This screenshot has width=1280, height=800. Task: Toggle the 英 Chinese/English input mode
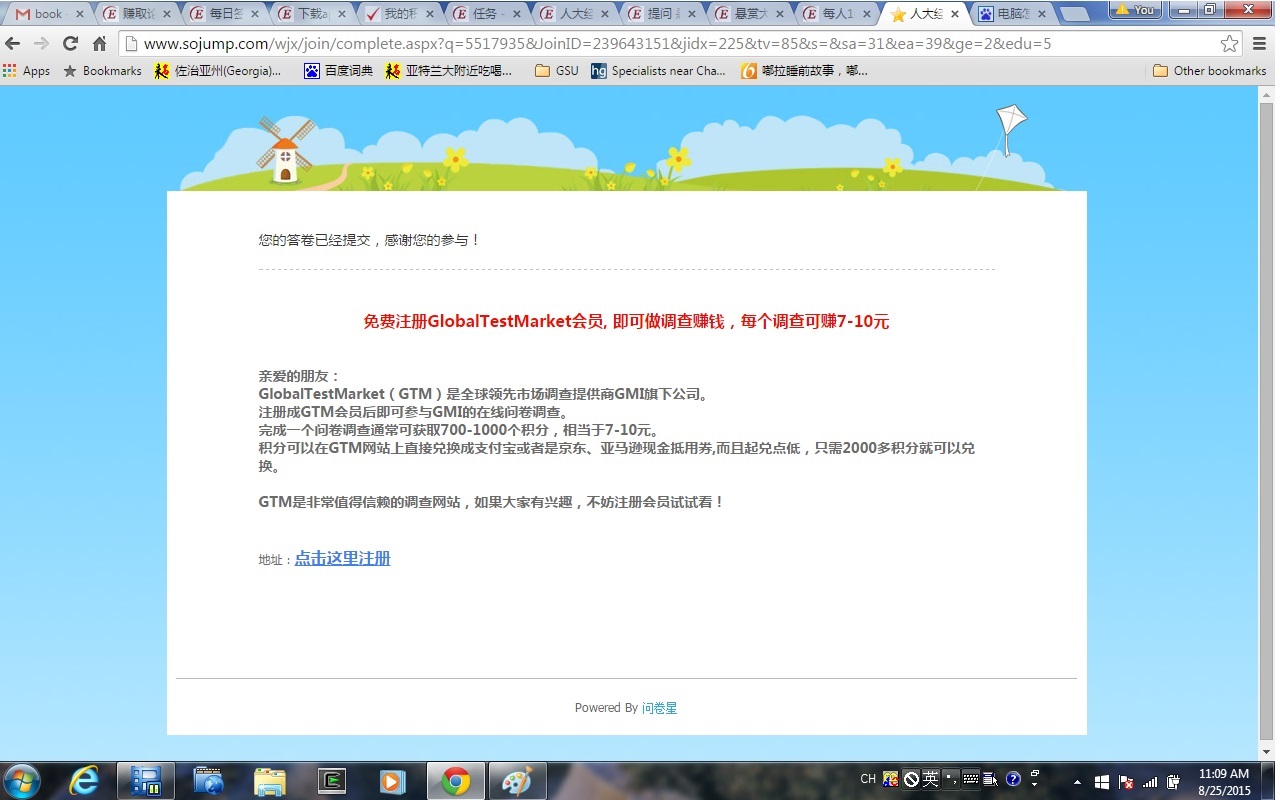930,779
